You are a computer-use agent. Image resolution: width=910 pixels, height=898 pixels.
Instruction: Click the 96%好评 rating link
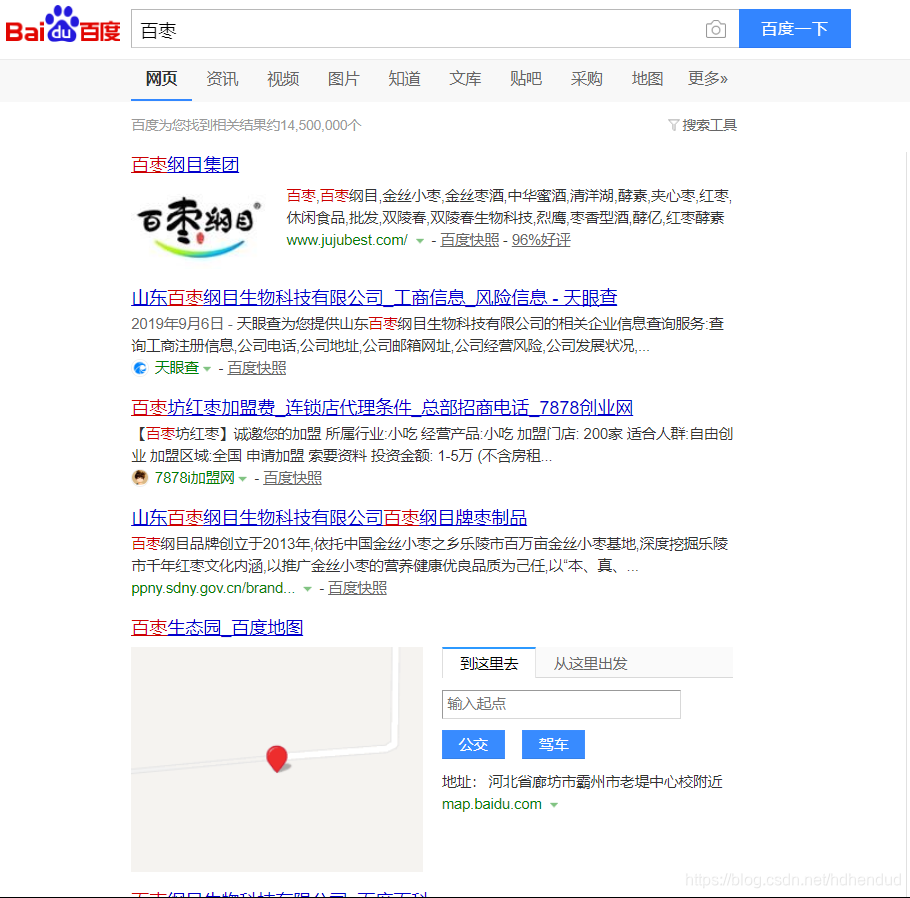coord(541,240)
